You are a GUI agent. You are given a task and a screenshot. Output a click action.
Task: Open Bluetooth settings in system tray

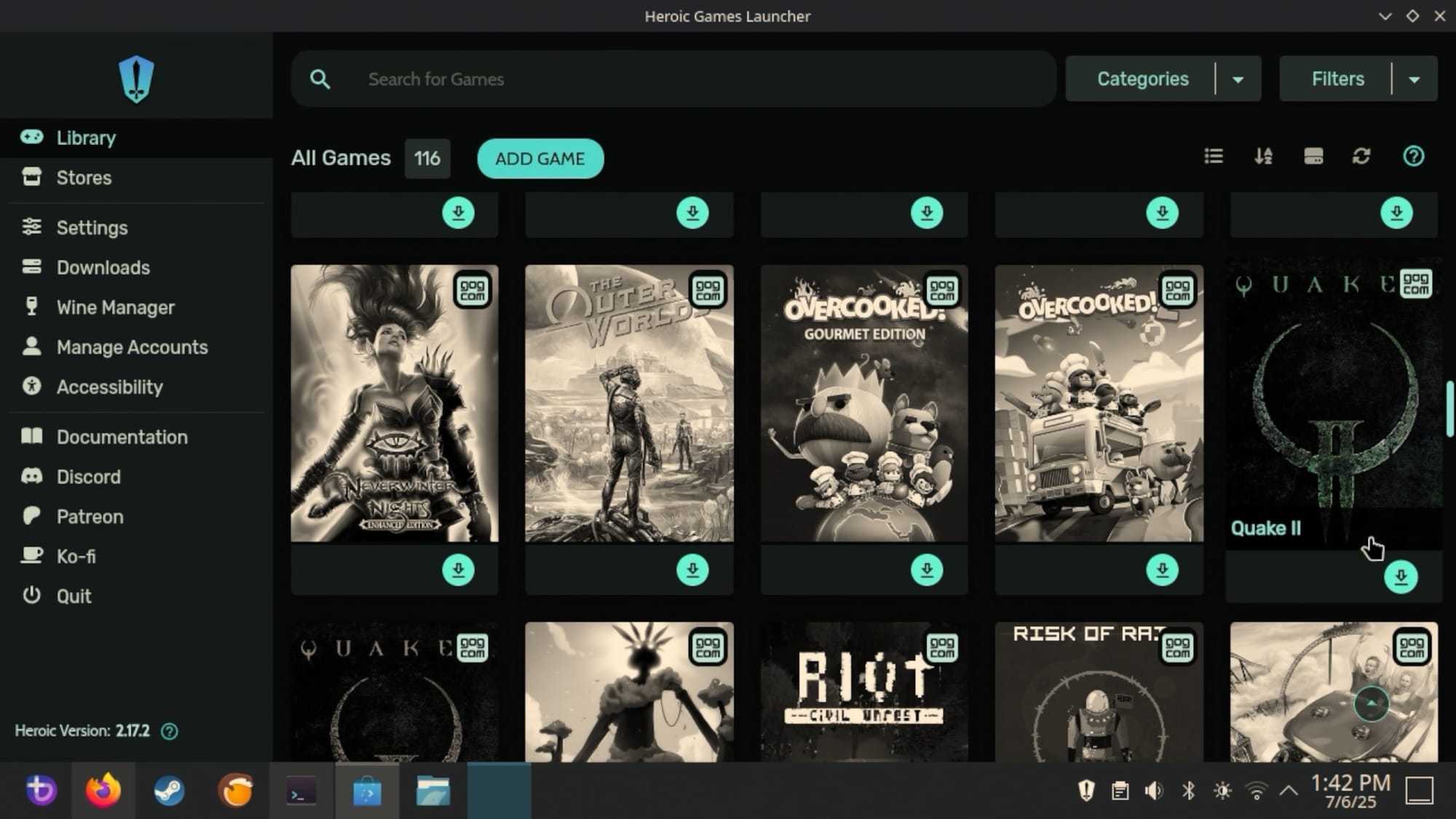pos(1188,791)
